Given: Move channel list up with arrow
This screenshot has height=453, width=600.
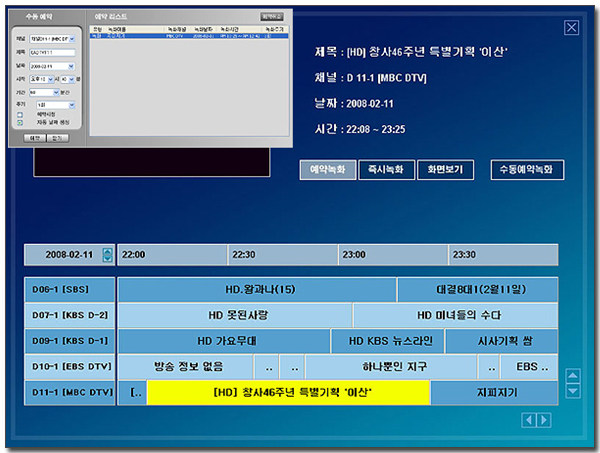Looking at the screenshot, I should [572, 376].
